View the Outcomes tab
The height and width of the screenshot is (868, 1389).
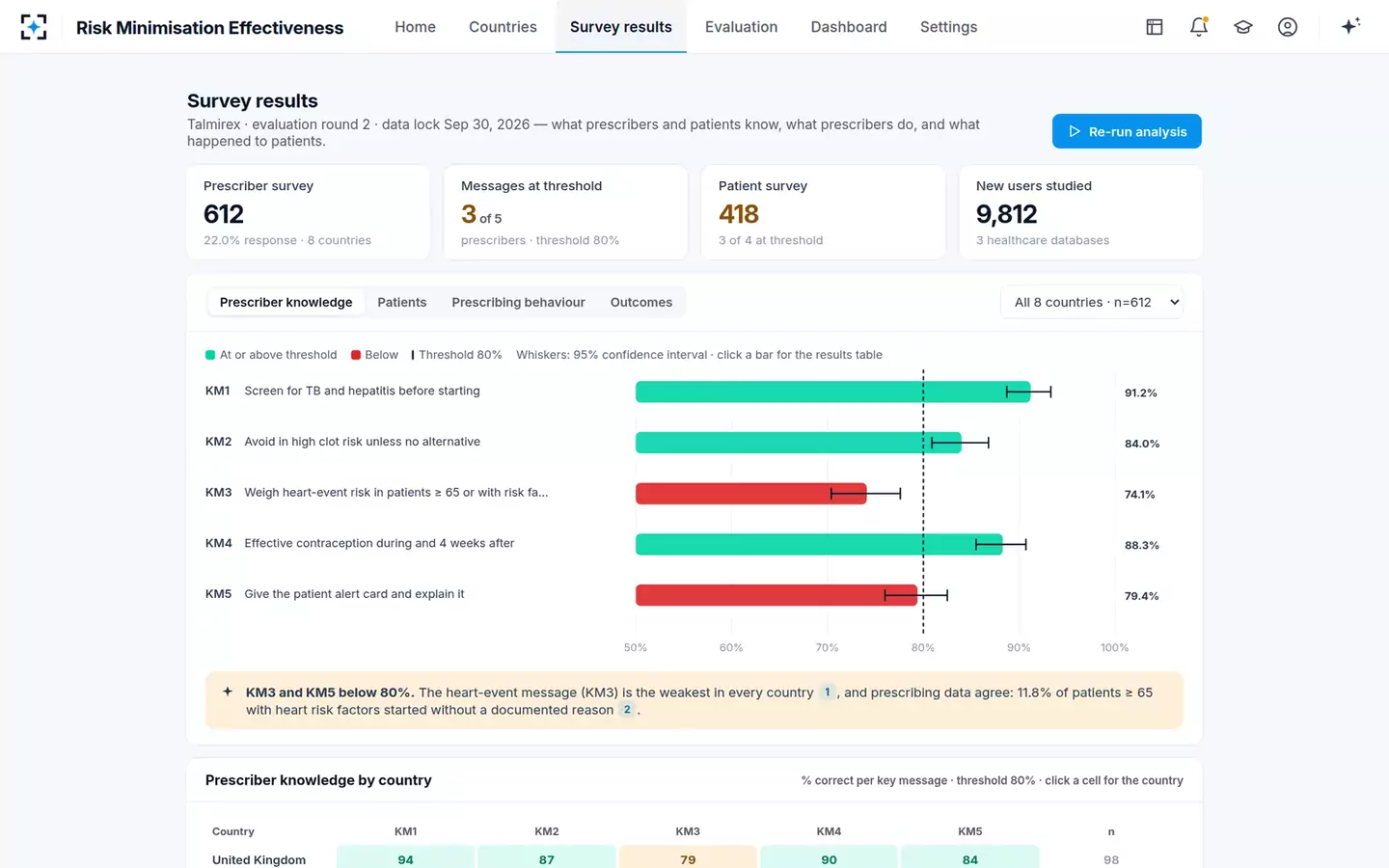(x=641, y=302)
